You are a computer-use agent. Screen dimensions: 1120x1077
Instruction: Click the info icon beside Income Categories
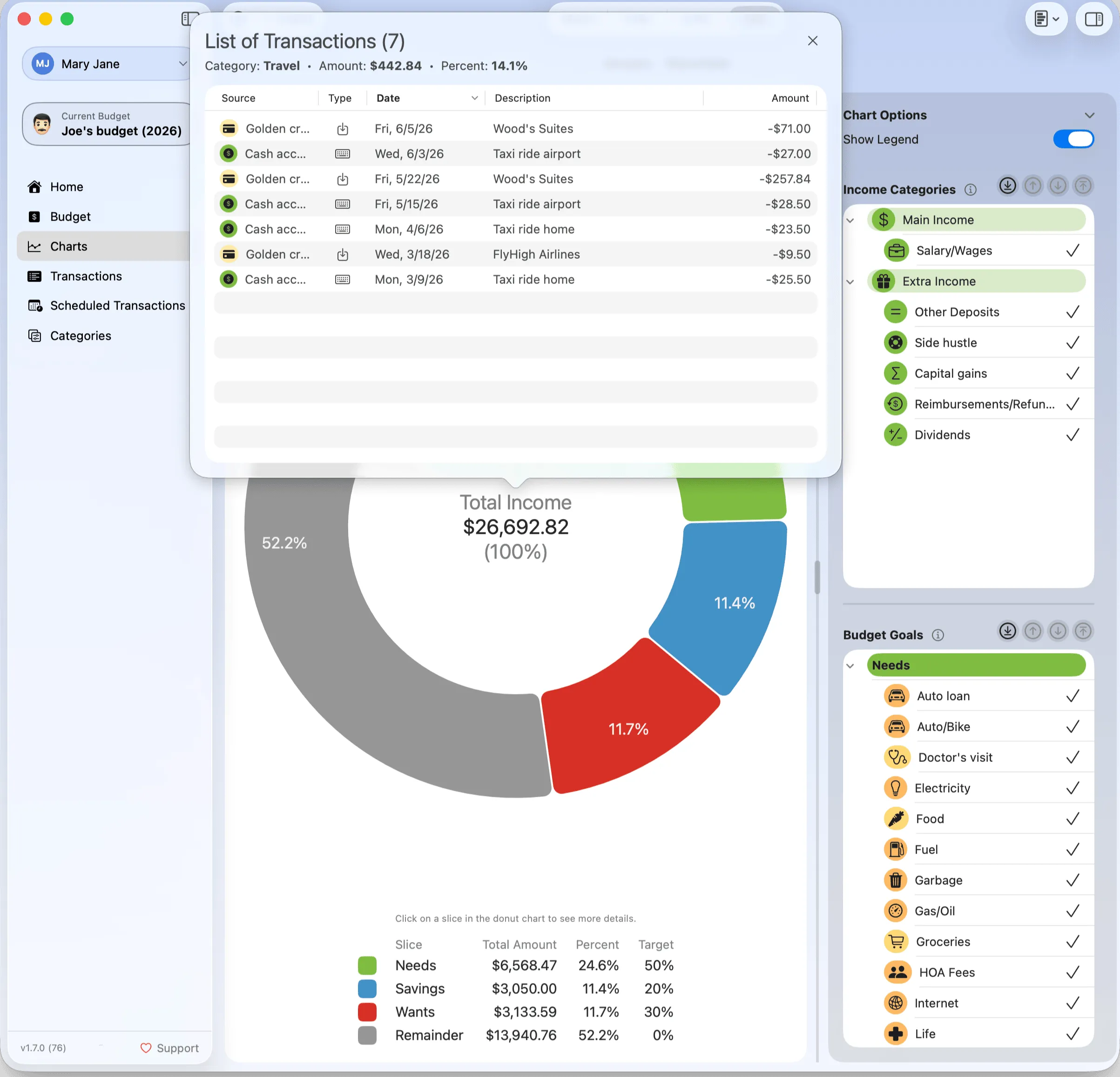coord(970,190)
